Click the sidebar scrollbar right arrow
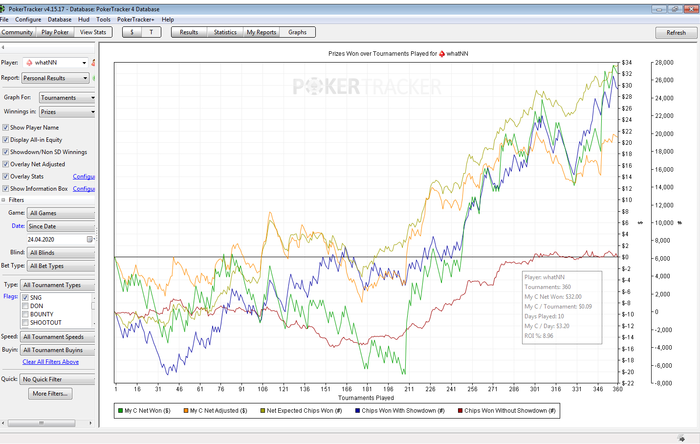 pyautogui.click(x=91, y=423)
